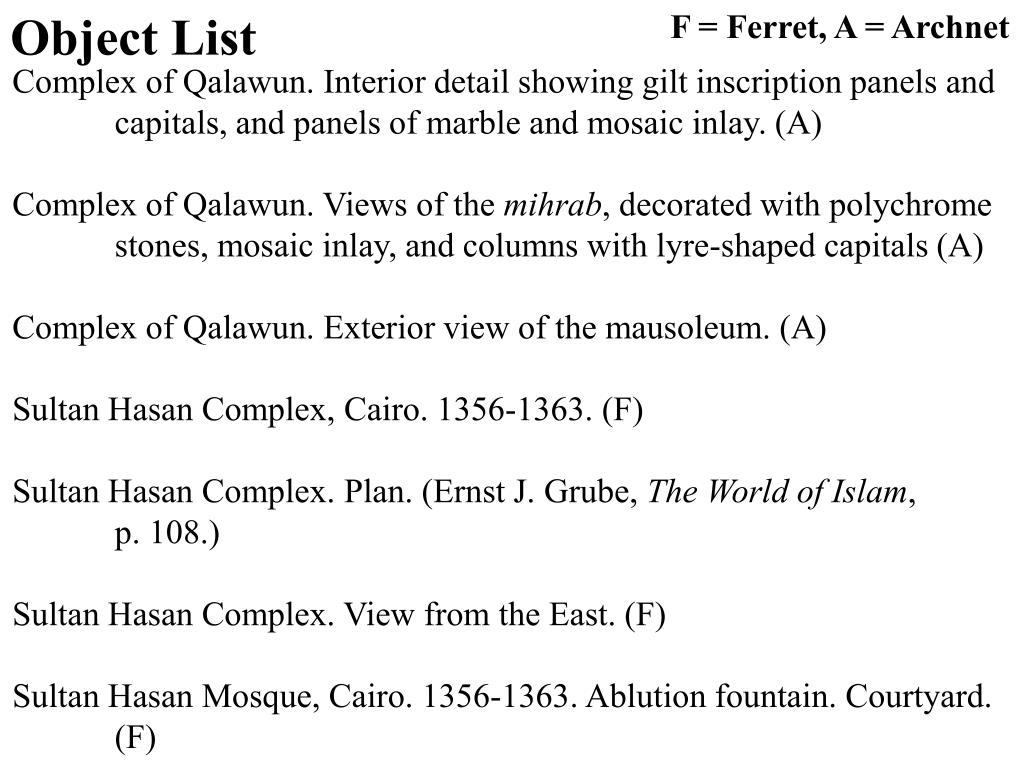1024x768 pixels.
Task: Select the Sultan Hasan Complex Plan entry
Action: point(464,512)
